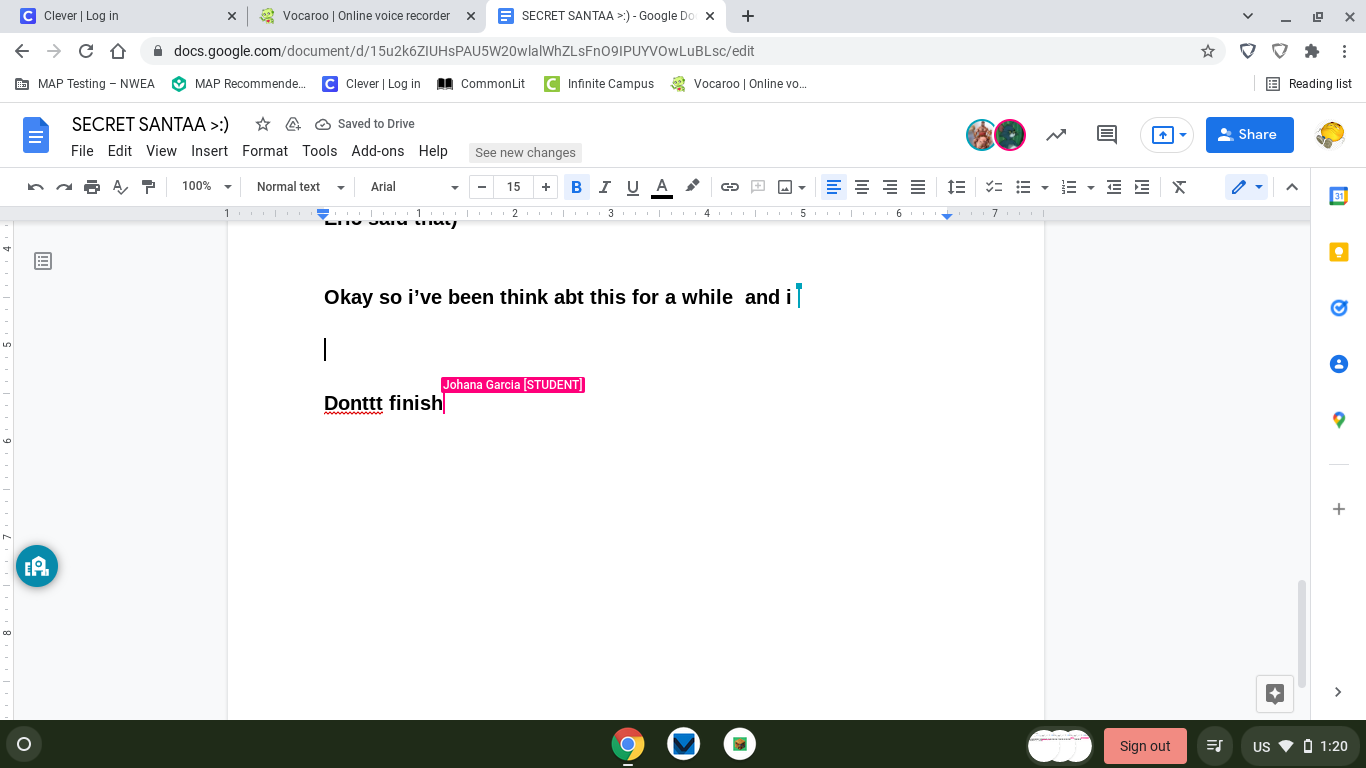Open the editing mode dropdown
Viewport: 1366px width, 768px height.
pos(1246,187)
